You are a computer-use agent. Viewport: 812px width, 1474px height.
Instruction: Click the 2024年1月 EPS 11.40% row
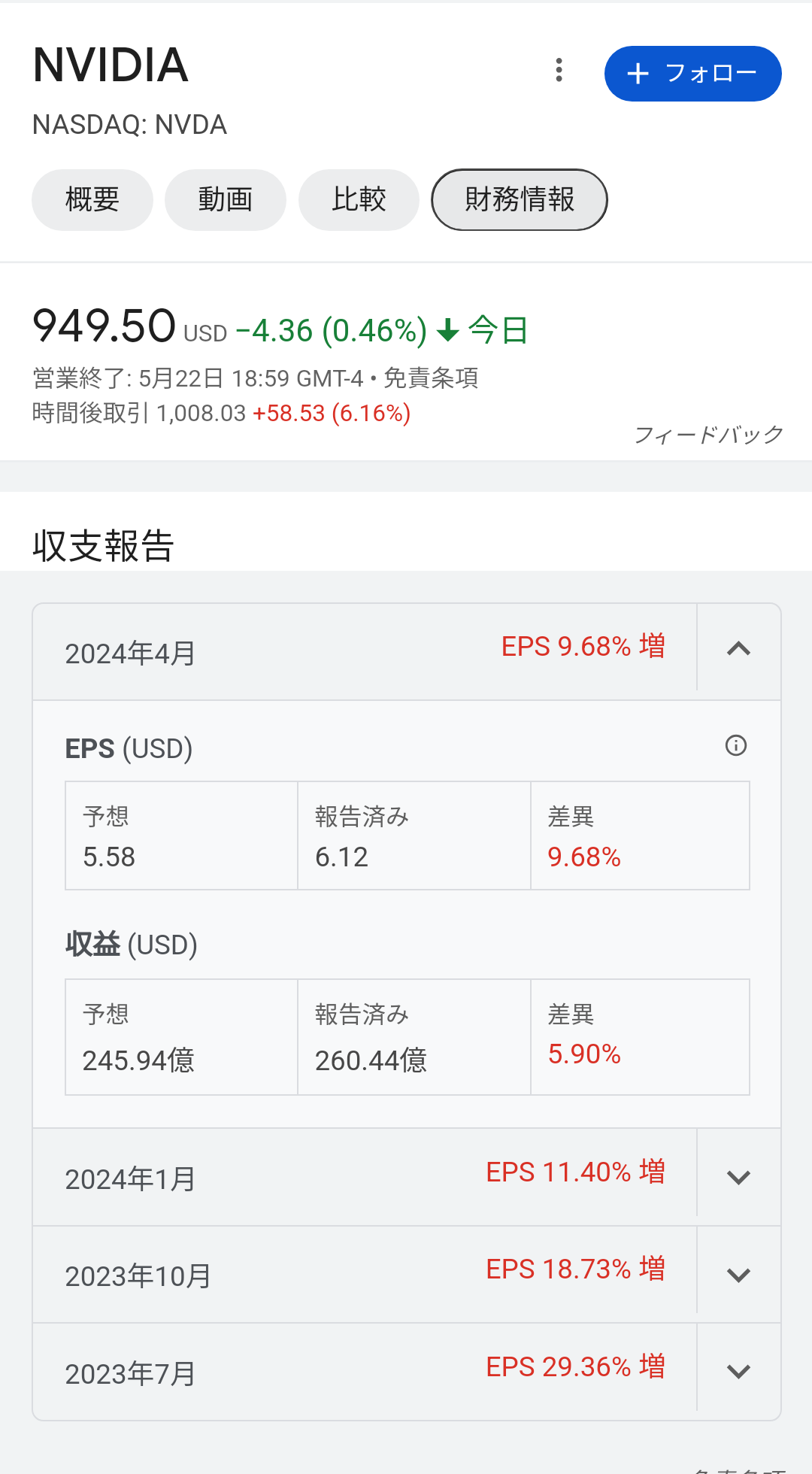(365, 1177)
